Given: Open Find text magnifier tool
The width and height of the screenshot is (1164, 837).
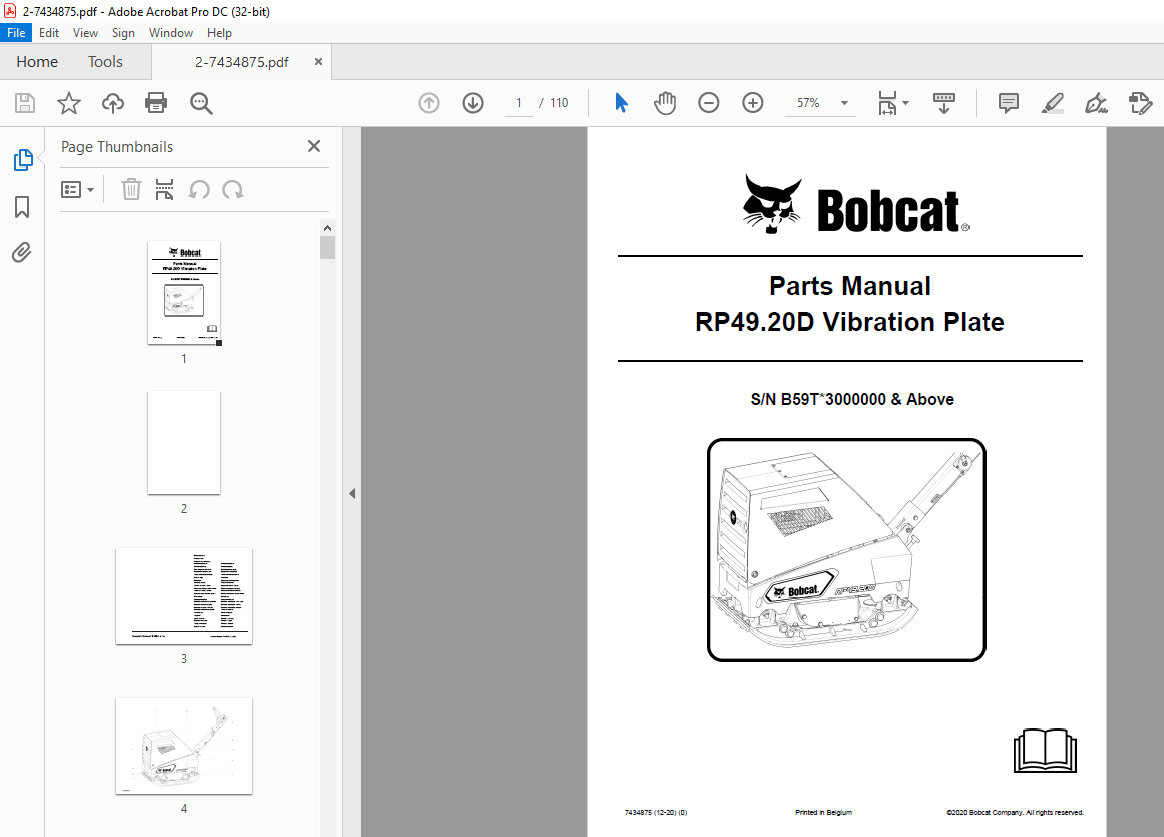Looking at the screenshot, I should [x=201, y=103].
